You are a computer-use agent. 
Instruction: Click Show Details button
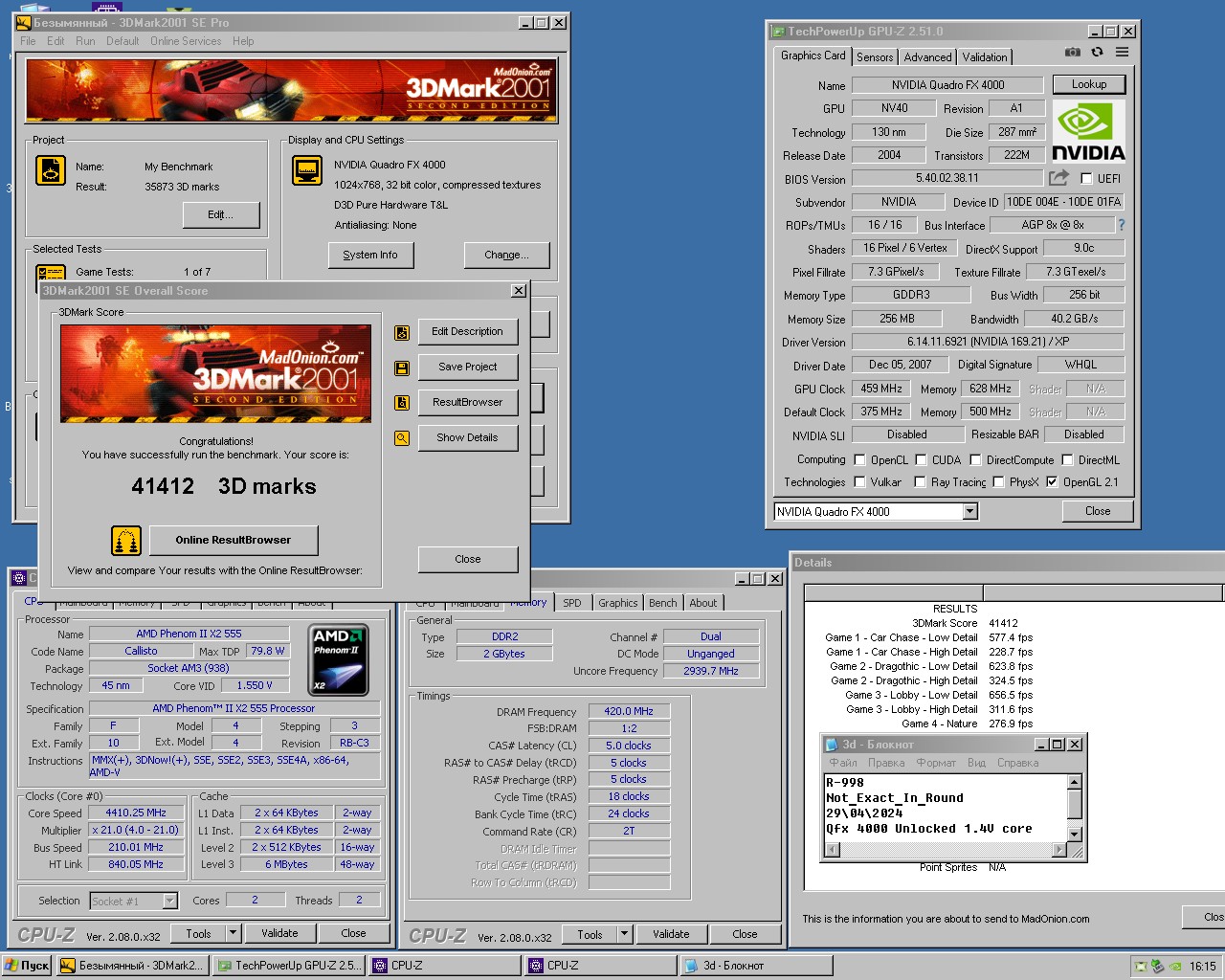[x=468, y=437]
